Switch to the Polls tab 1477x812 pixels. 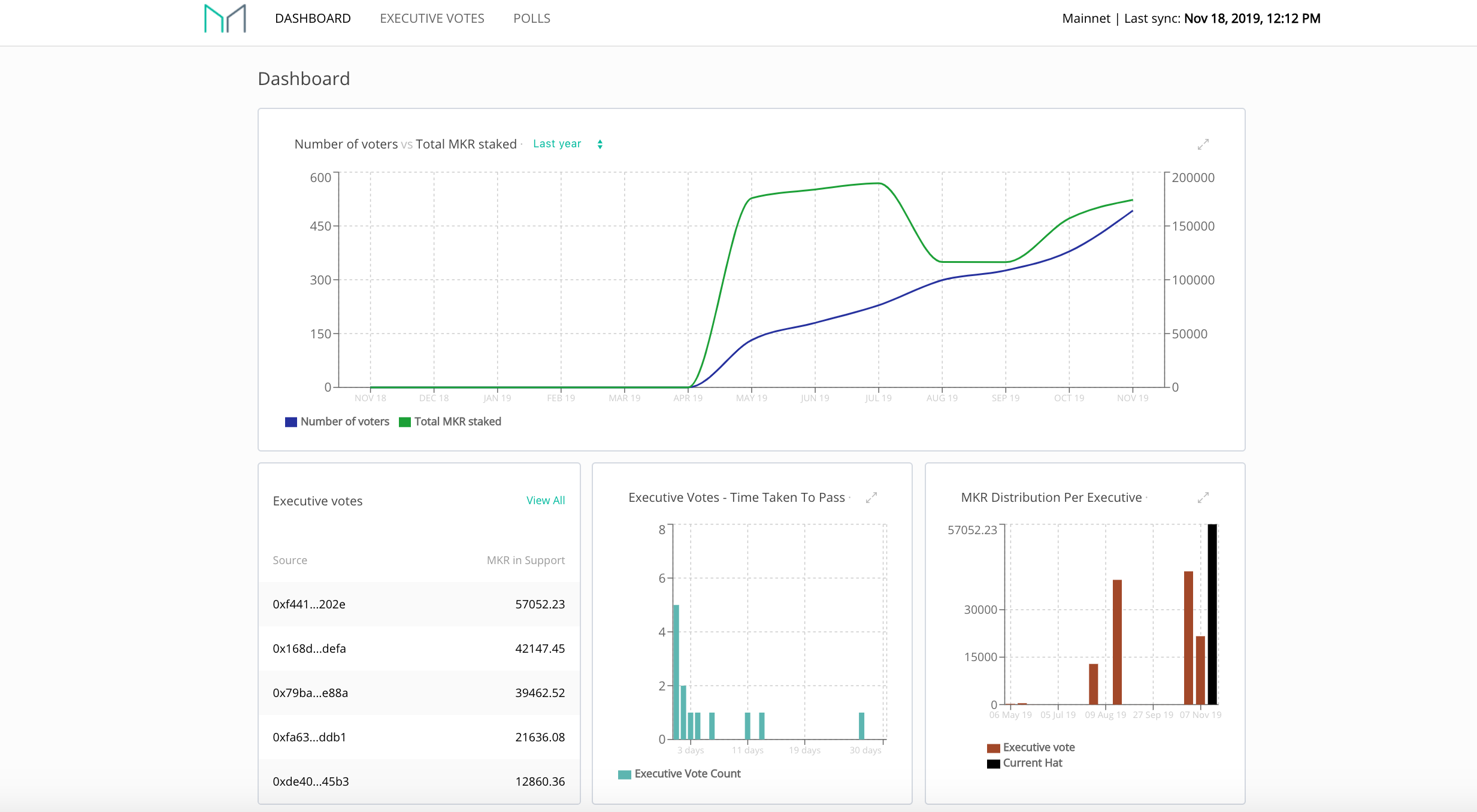pos(531,19)
